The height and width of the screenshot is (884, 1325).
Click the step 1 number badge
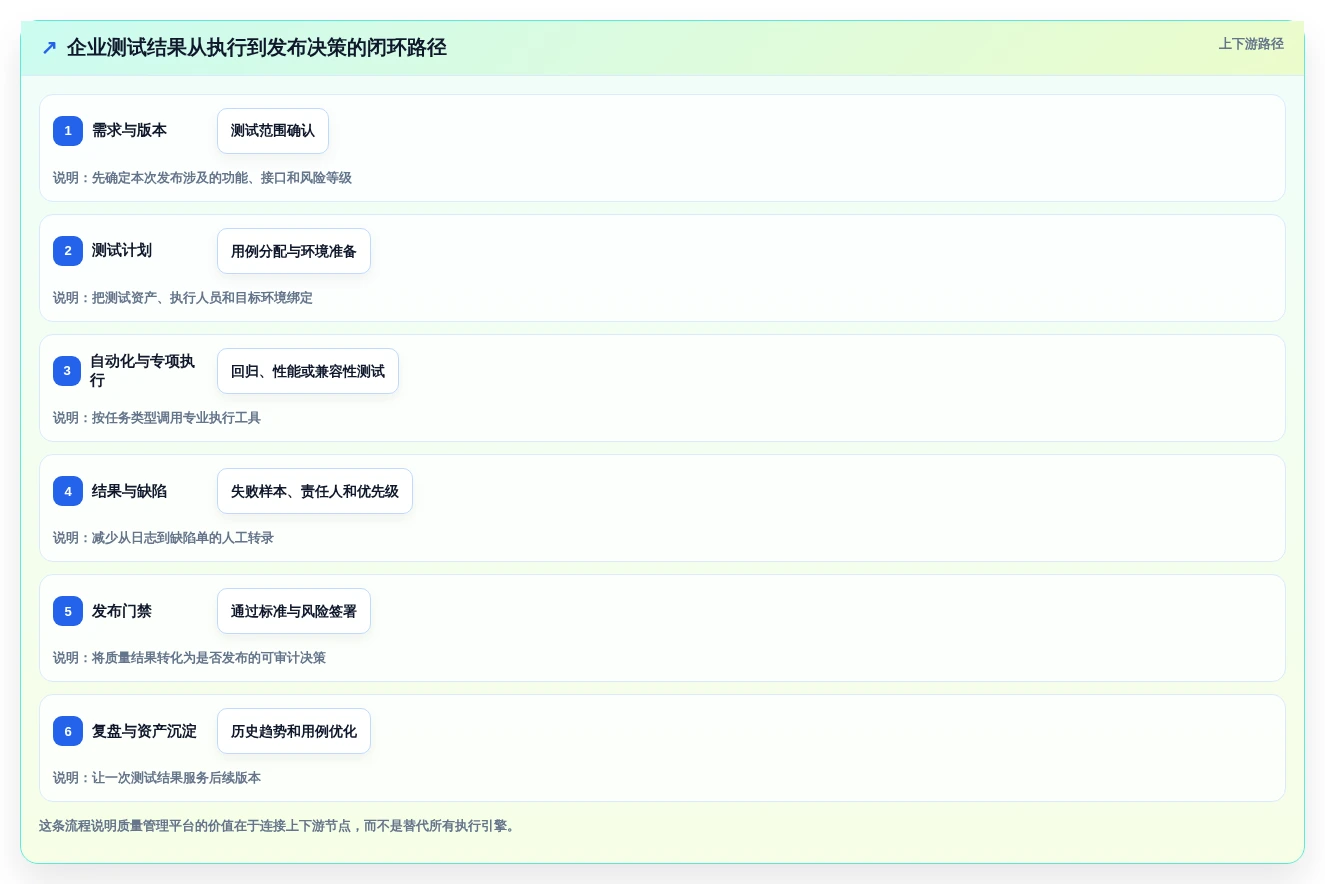pos(68,131)
